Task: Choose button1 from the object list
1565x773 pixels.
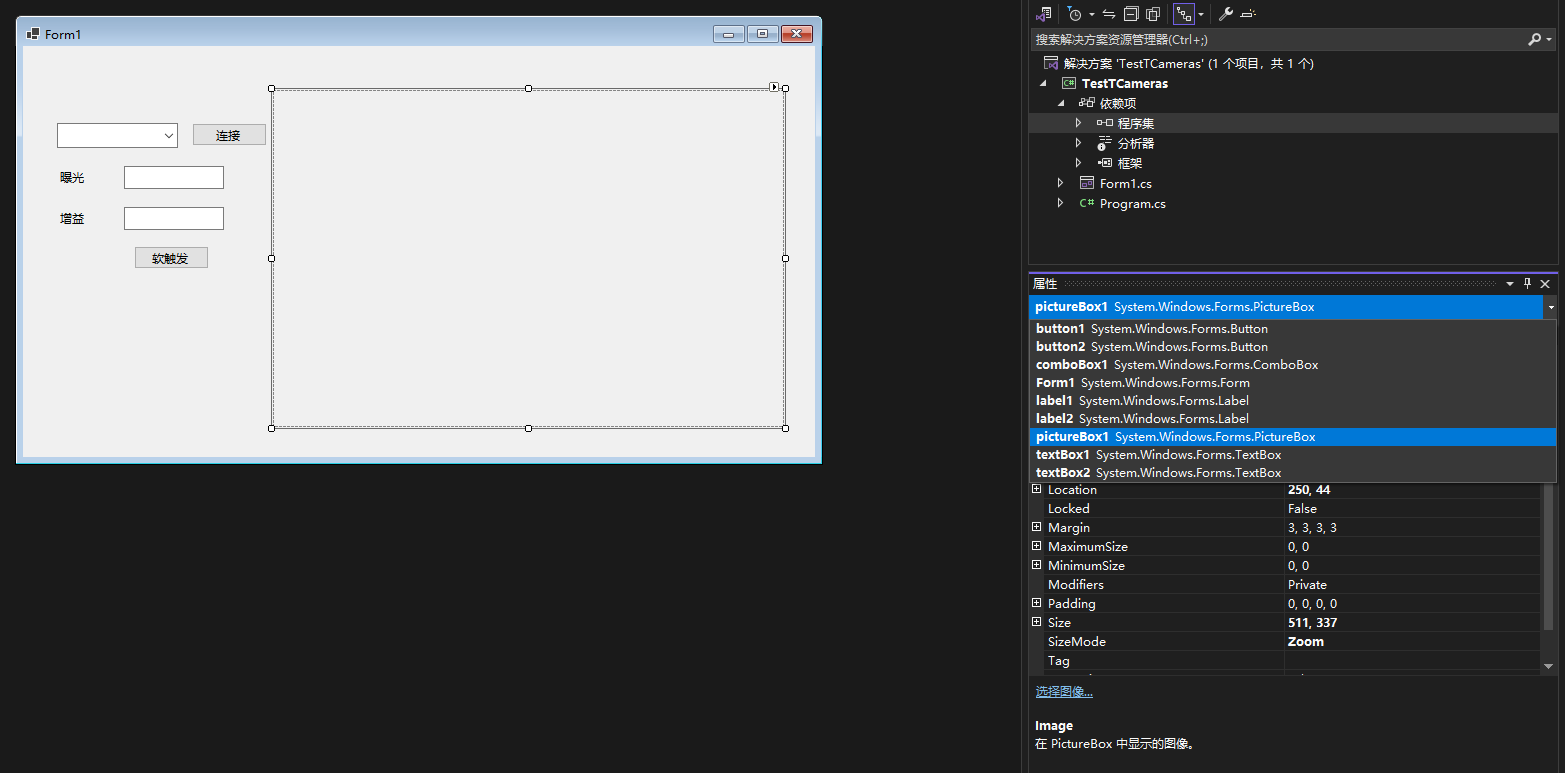Action: click(1292, 329)
